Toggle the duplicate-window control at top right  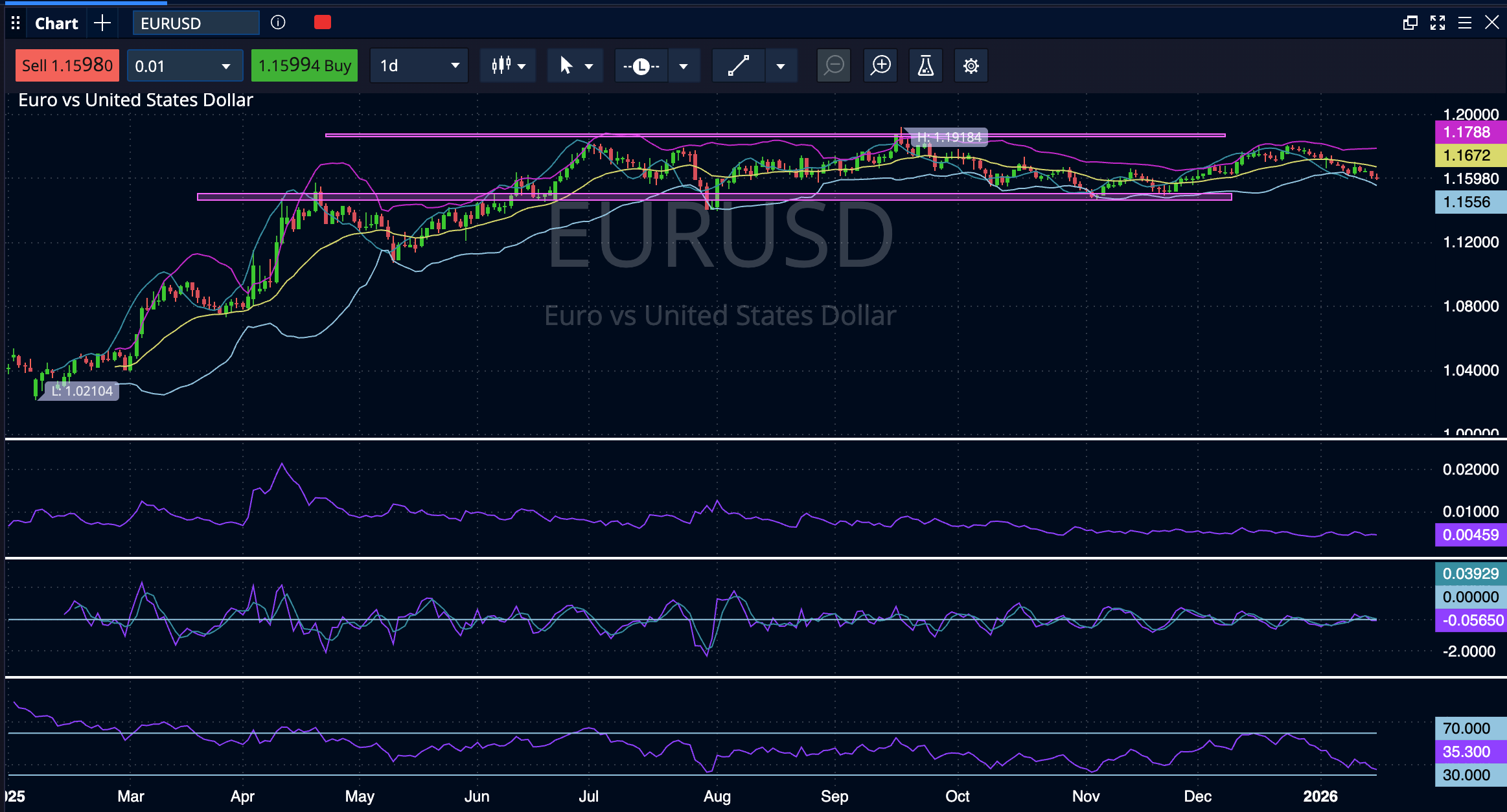click(1410, 23)
